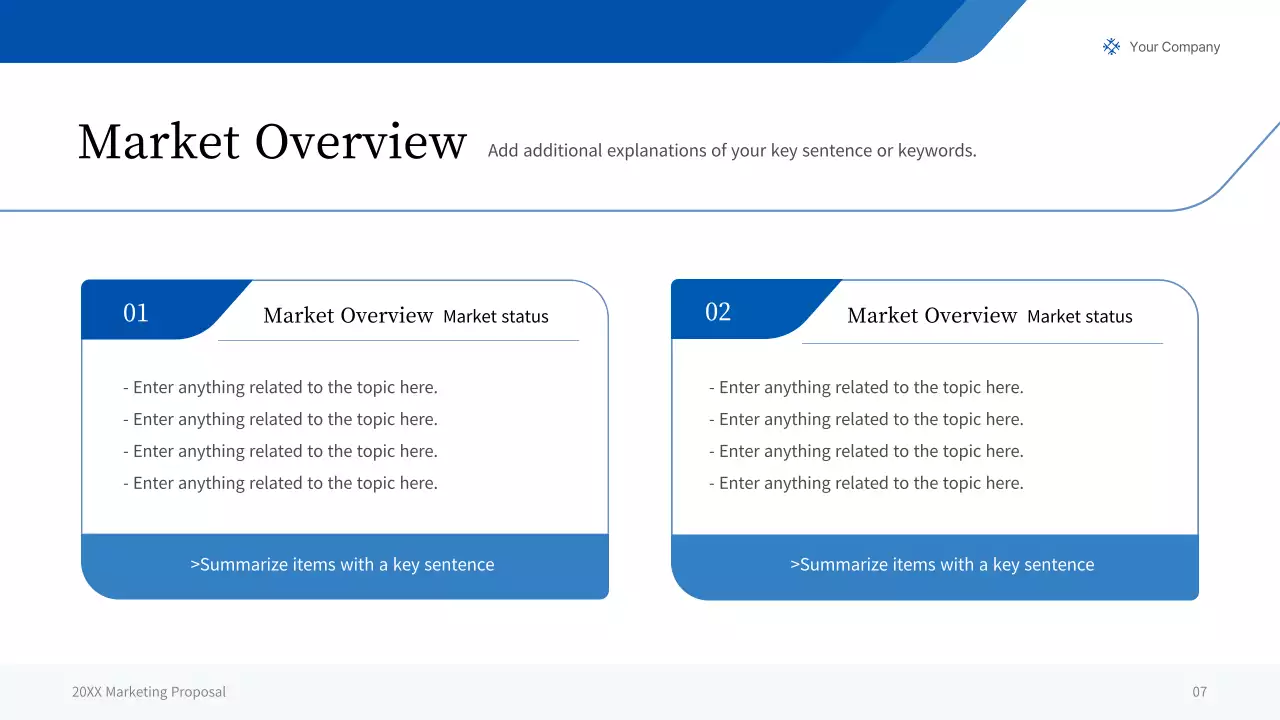Click the page number 07

click(1200, 691)
